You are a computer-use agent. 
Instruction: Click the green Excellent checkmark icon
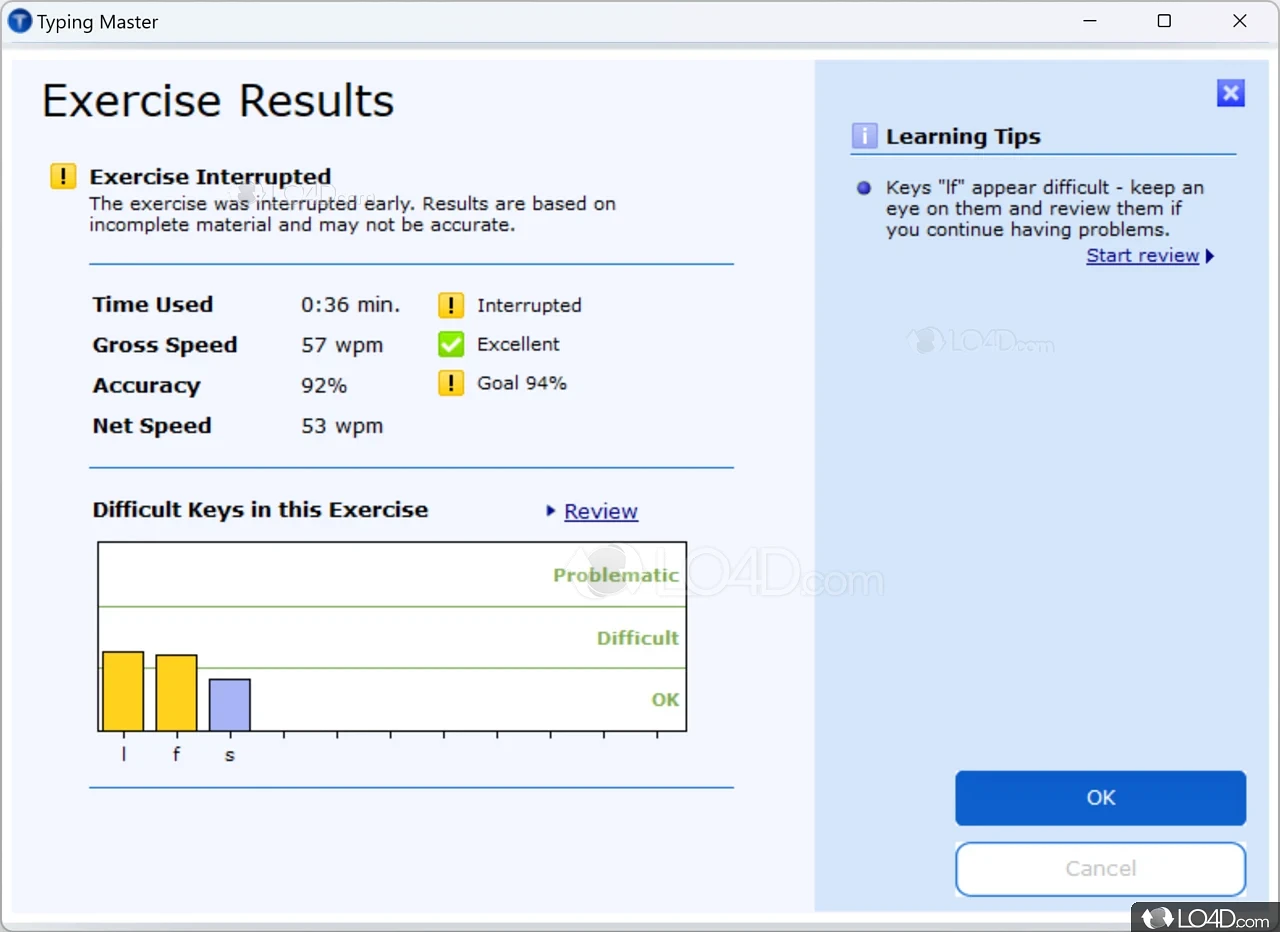coord(451,345)
